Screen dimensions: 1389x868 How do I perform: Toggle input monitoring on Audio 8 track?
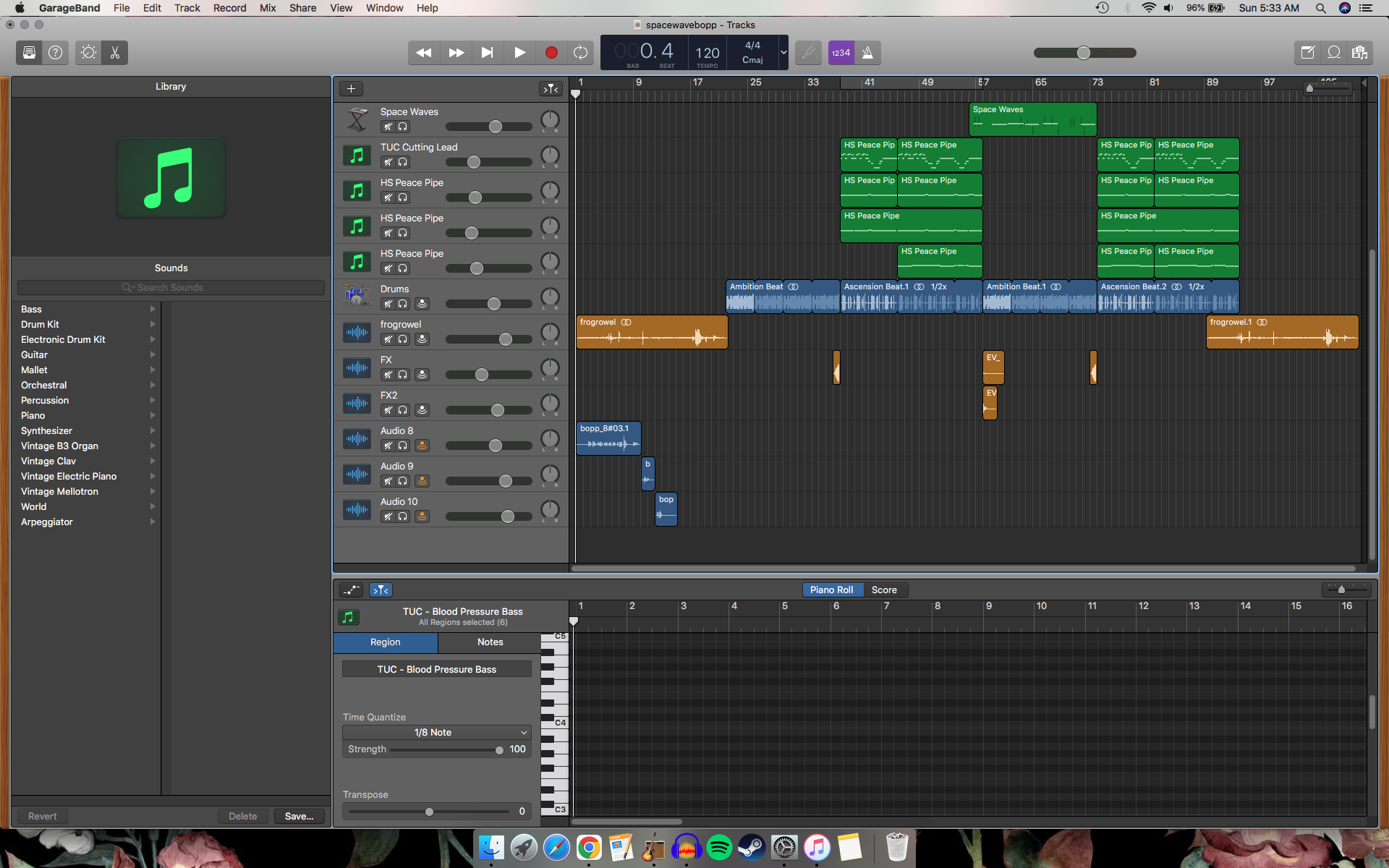pyautogui.click(x=422, y=446)
